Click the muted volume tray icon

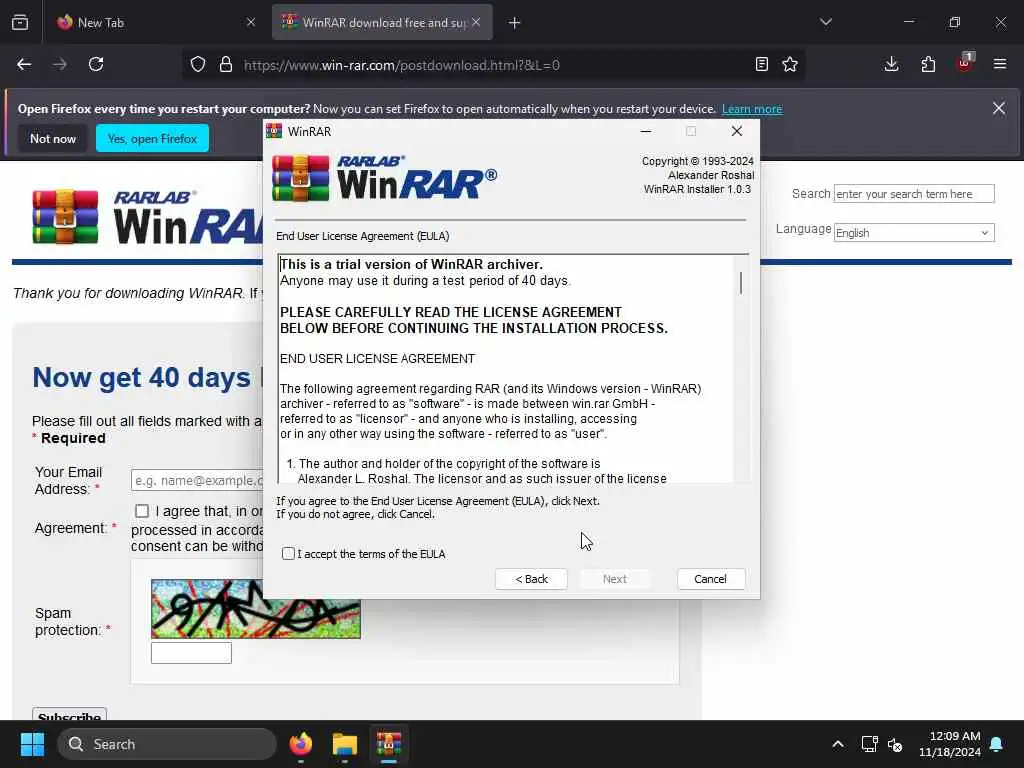pos(895,744)
